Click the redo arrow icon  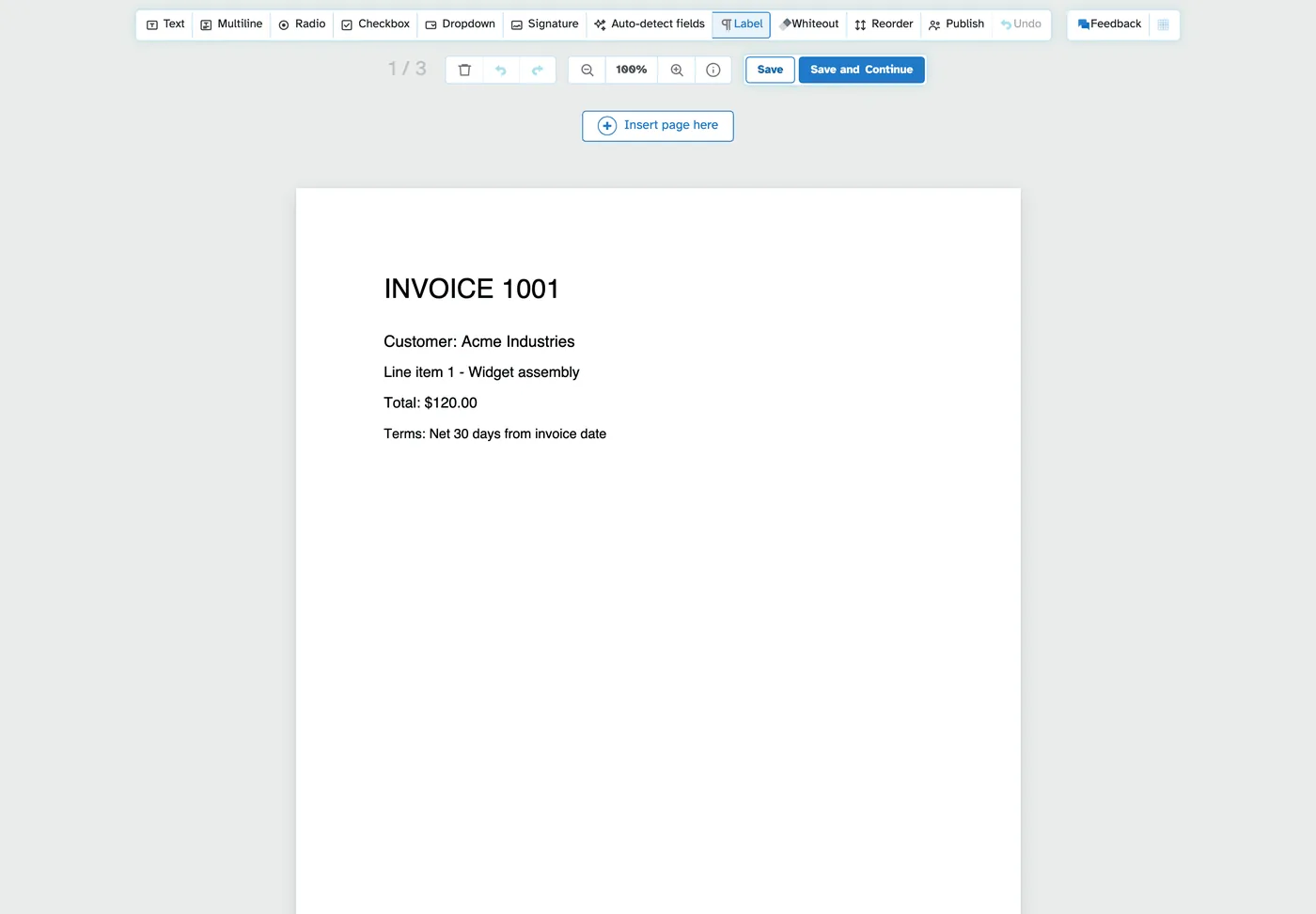click(x=538, y=70)
